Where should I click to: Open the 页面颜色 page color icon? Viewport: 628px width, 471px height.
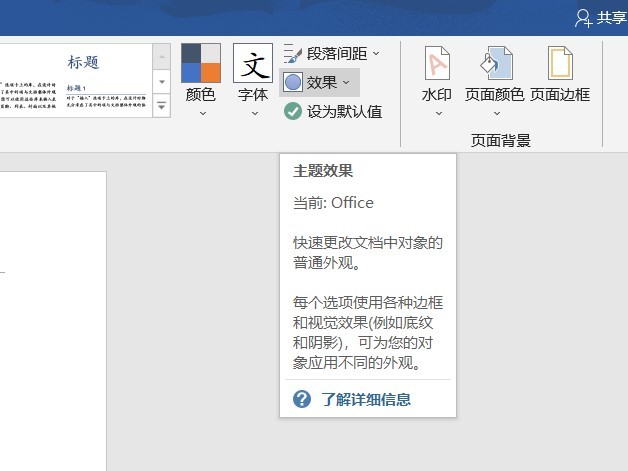496,63
